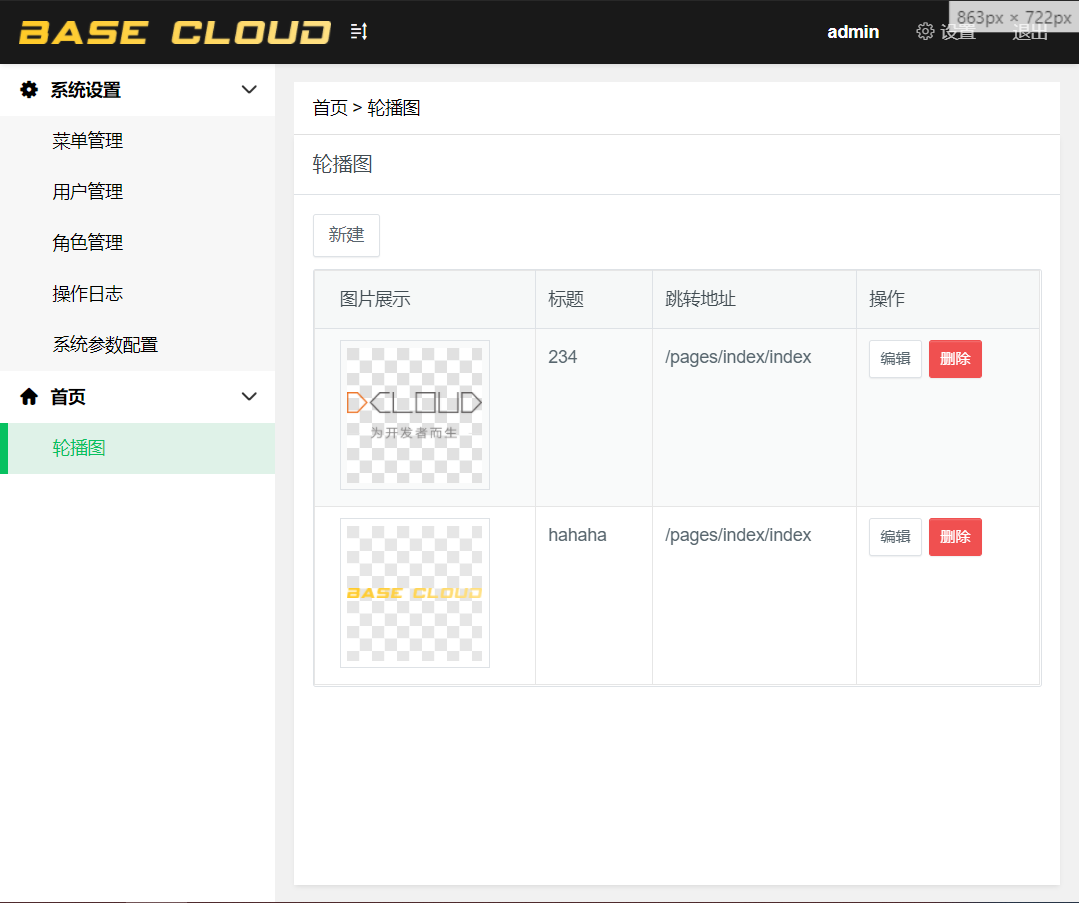1079x903 pixels.
Task: Delete the hahaha row
Action: [x=955, y=537]
